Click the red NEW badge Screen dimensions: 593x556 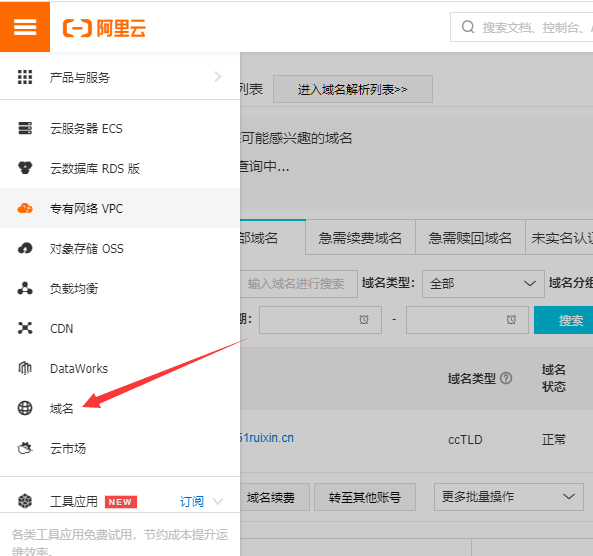tap(121, 502)
